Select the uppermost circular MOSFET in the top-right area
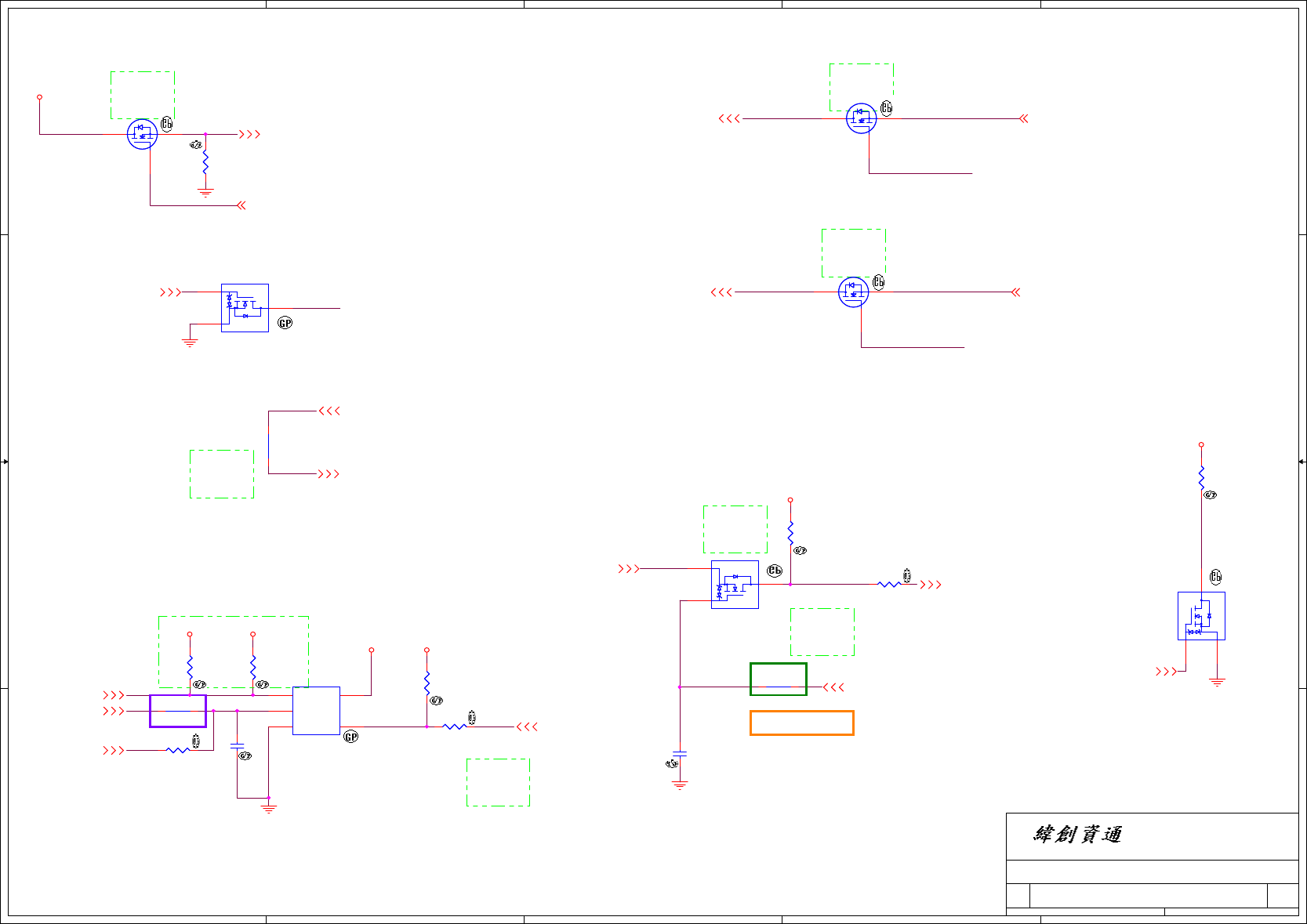 [x=862, y=118]
